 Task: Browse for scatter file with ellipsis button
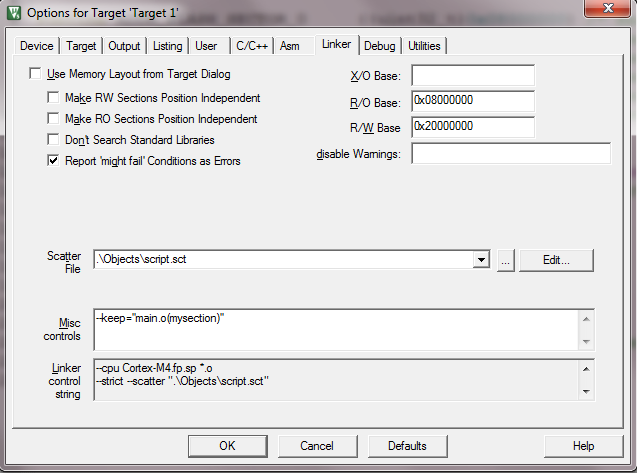click(x=505, y=260)
